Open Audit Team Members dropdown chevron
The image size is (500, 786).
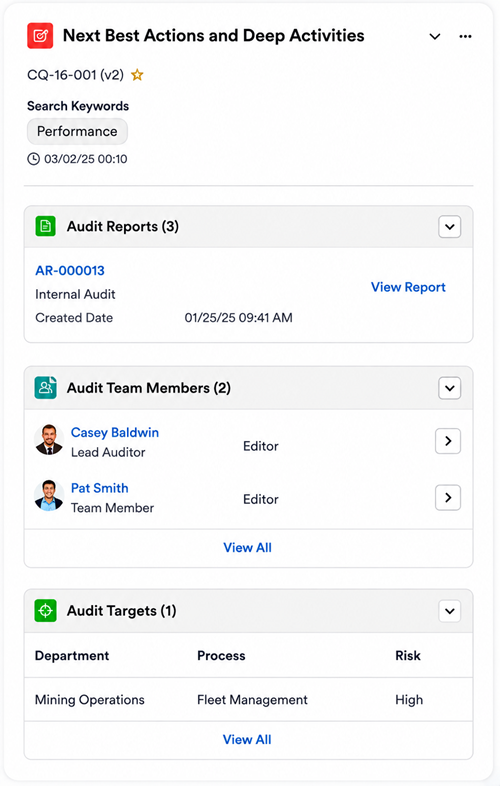click(x=450, y=388)
